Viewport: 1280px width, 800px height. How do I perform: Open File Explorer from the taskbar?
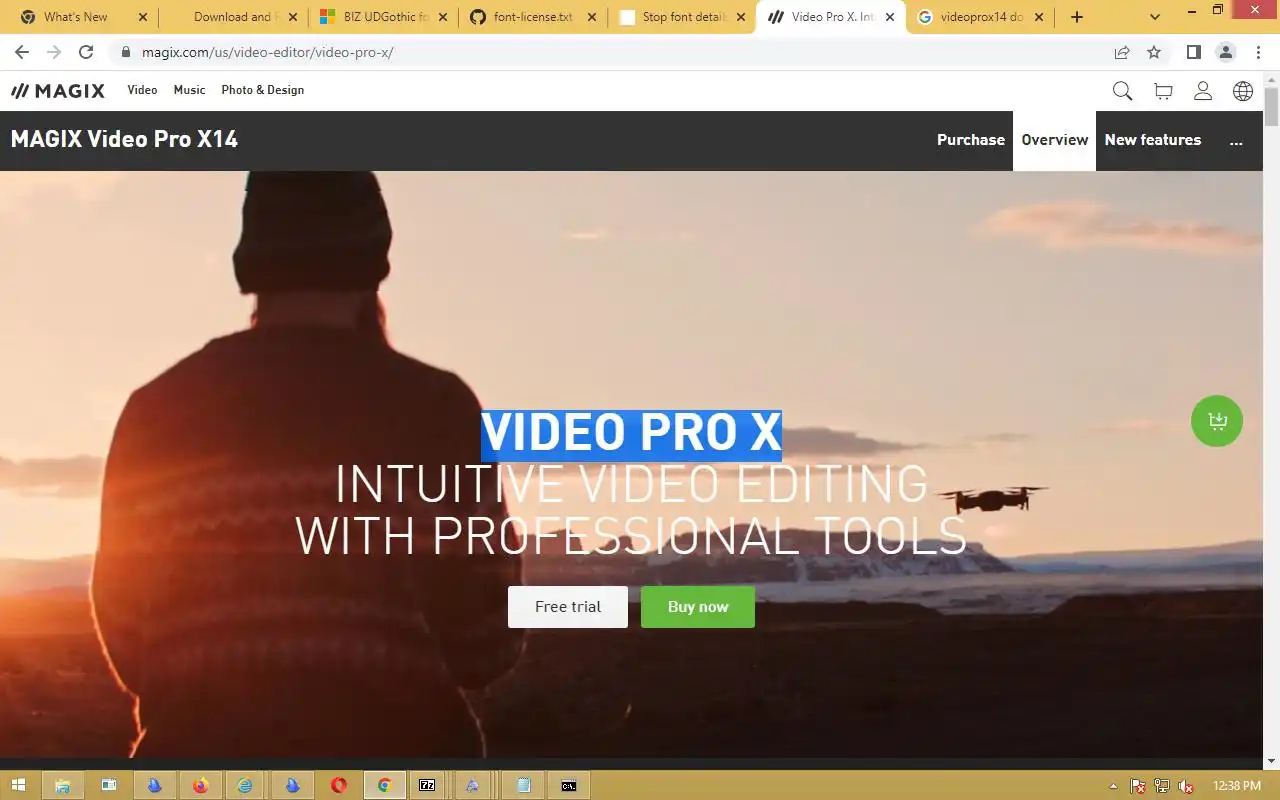pyautogui.click(x=62, y=785)
